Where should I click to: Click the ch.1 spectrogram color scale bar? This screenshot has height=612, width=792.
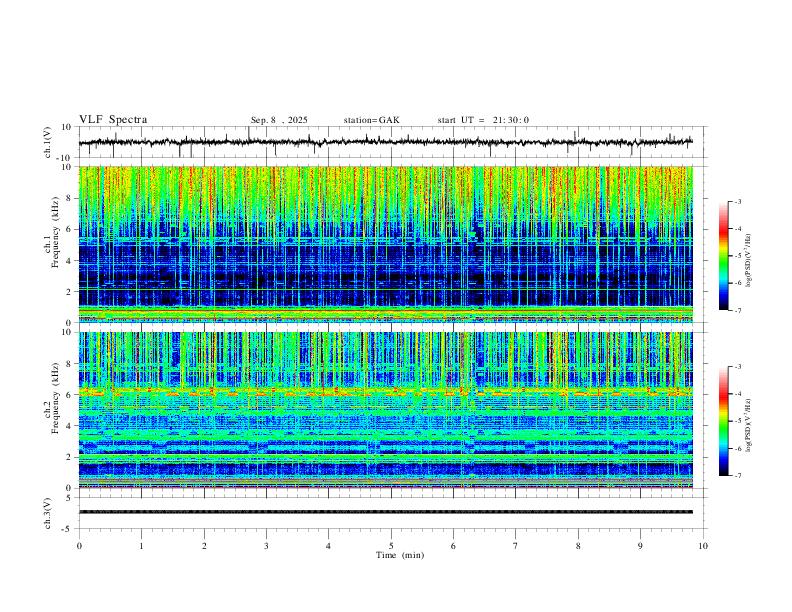pos(724,256)
